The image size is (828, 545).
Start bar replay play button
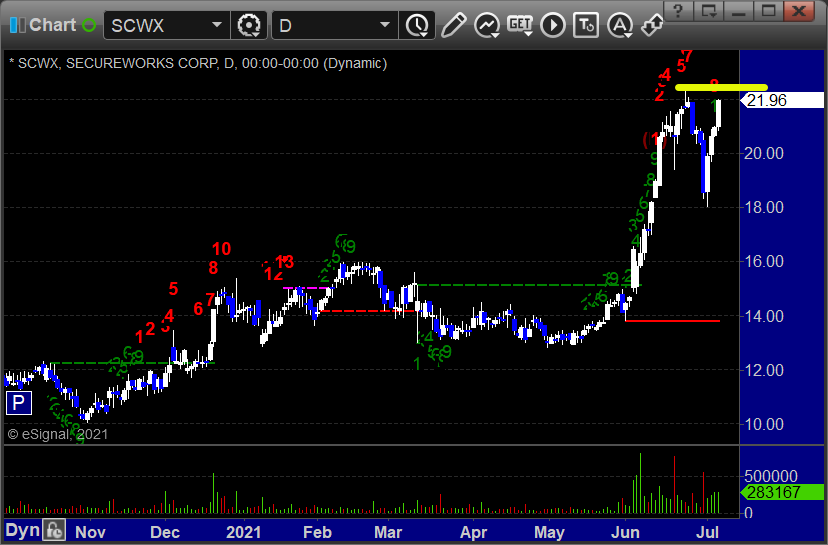coord(553,25)
